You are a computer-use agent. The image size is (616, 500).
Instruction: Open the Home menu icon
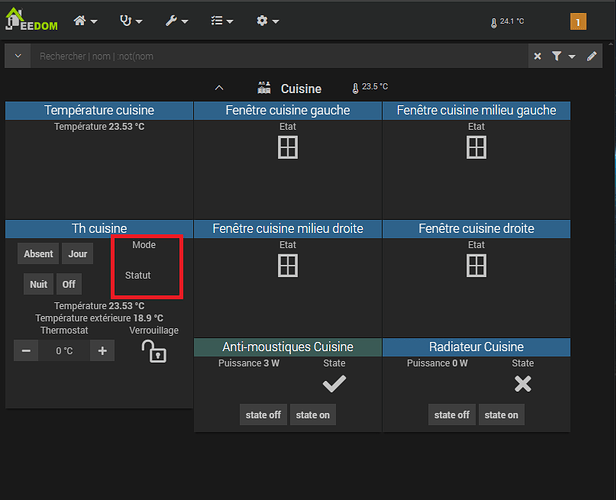(x=85, y=20)
